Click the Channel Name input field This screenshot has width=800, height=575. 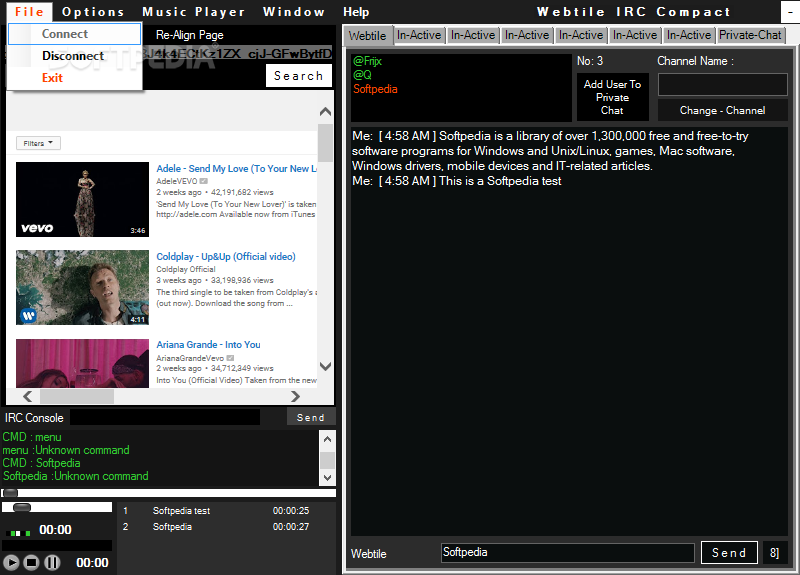[x=722, y=84]
